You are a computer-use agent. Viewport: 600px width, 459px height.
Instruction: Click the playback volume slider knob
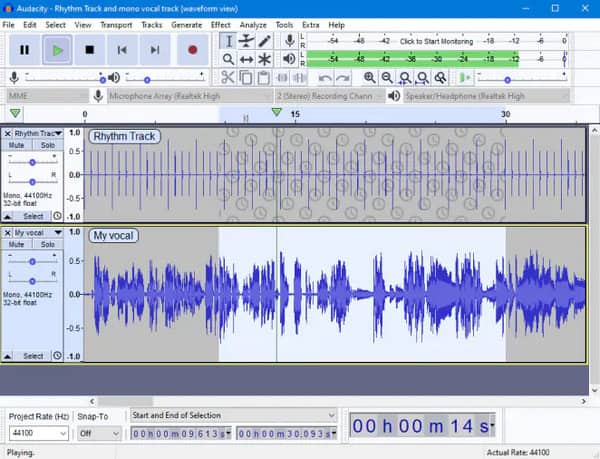147,80
